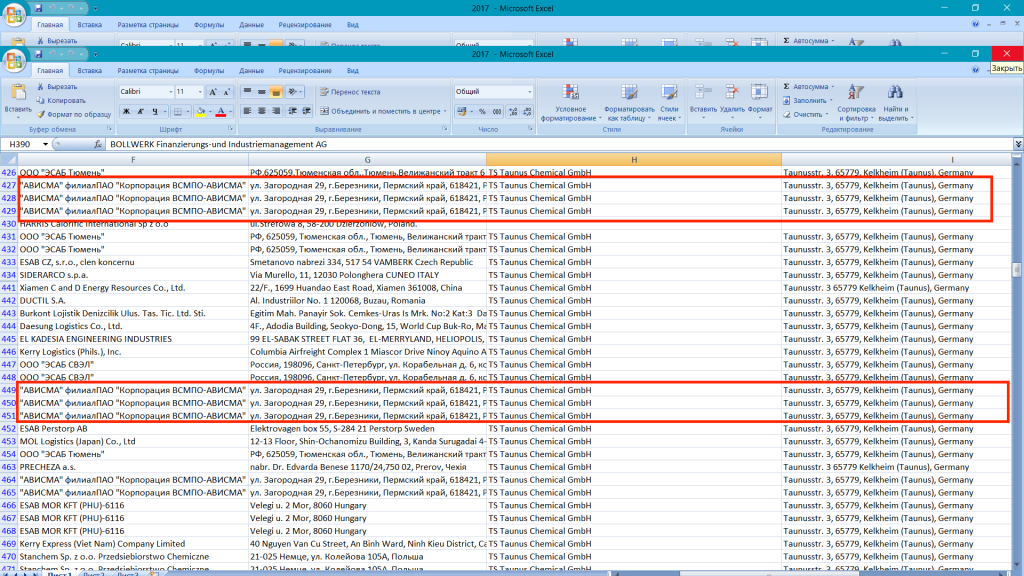This screenshot has width=1024, height=576.
Task: Click the yellow fill color button
Action: click(200, 111)
